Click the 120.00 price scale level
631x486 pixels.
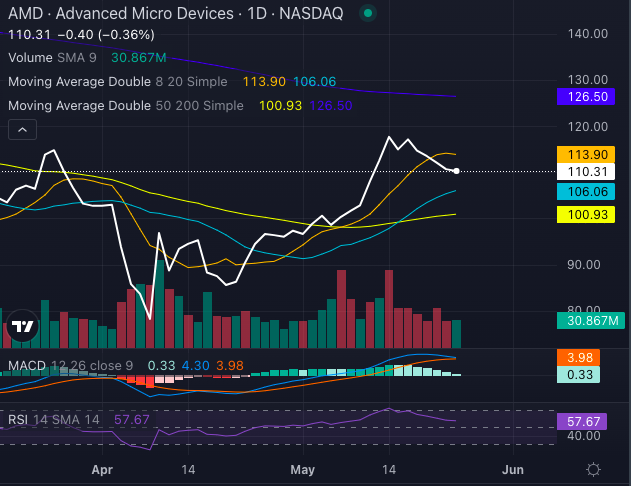coord(588,127)
